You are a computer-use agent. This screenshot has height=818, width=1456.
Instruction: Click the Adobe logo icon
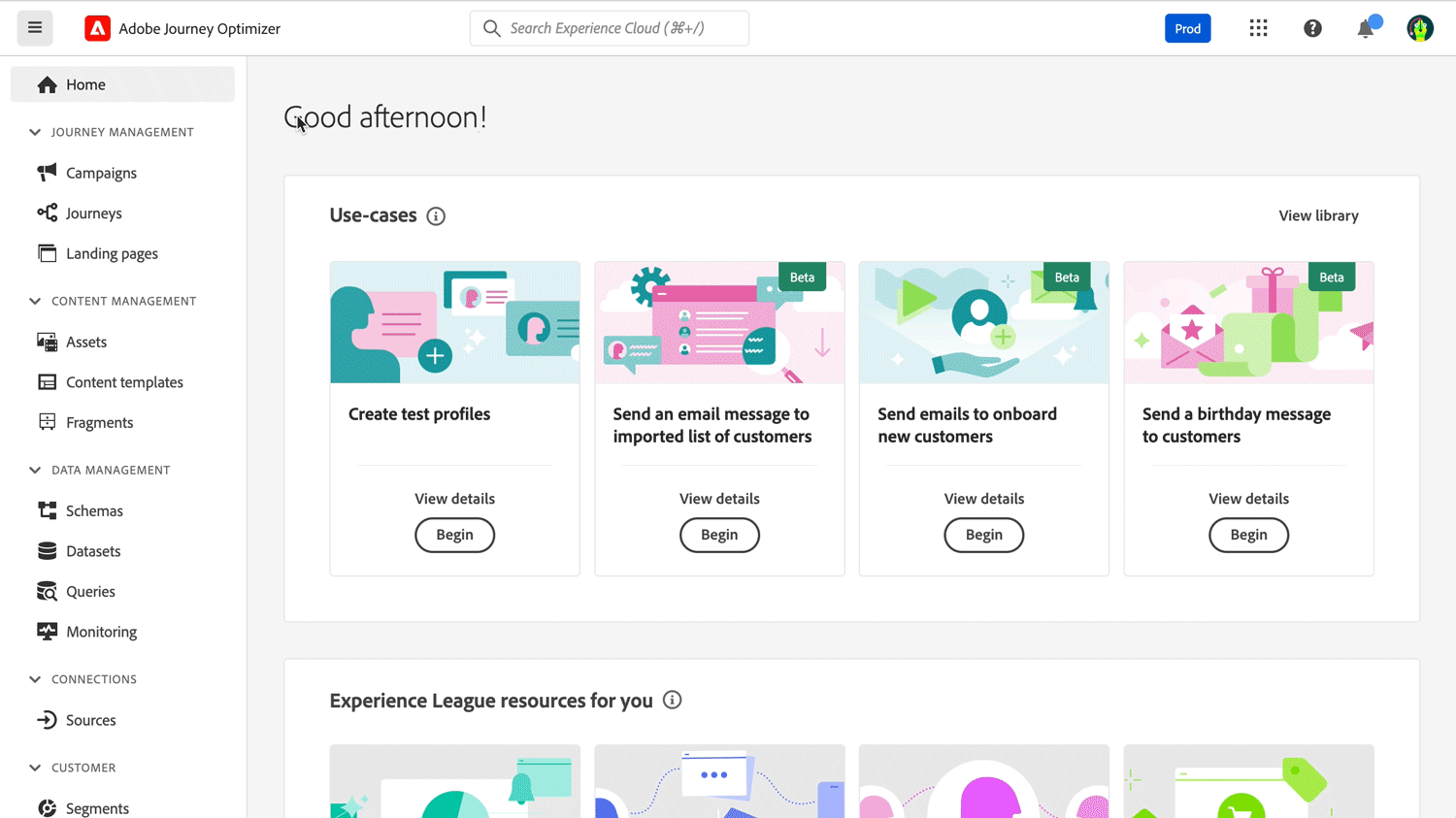pos(97,28)
